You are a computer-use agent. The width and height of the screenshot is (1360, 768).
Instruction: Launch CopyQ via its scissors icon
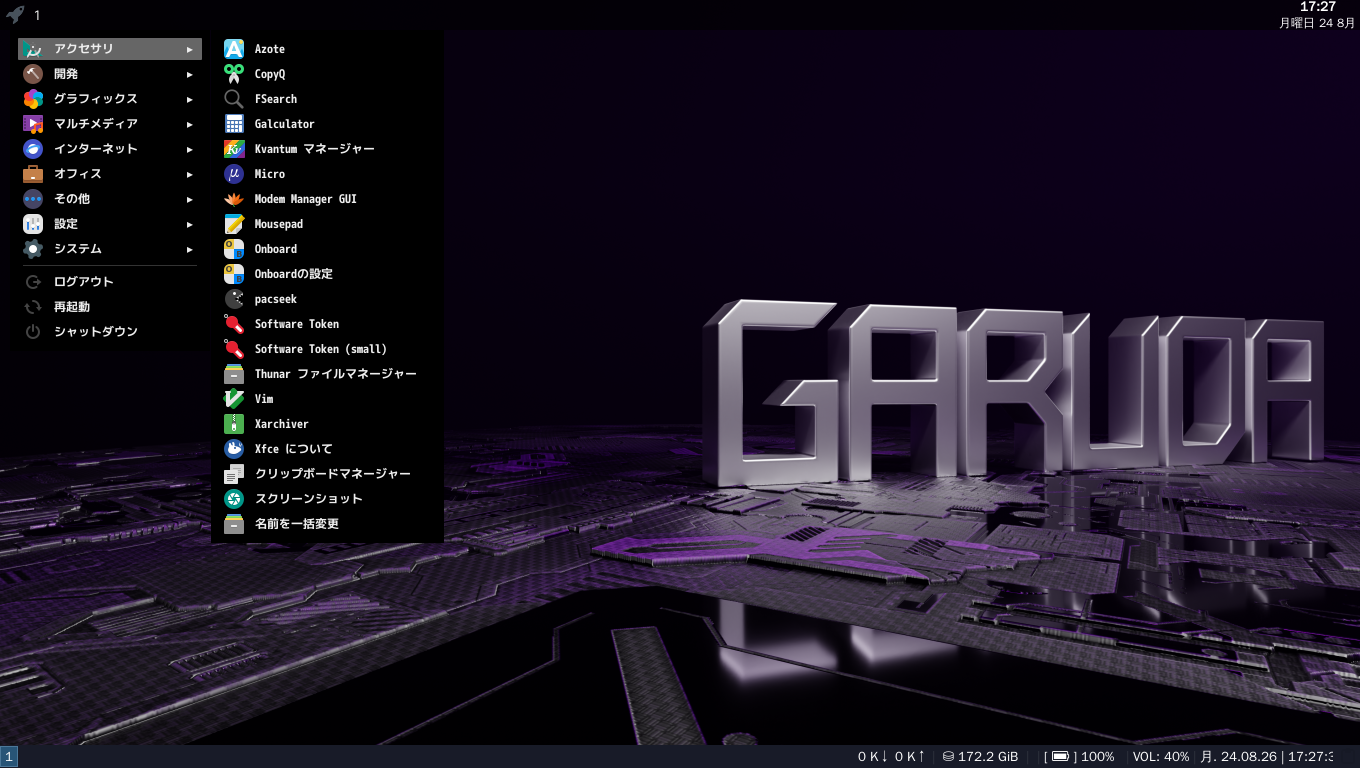tap(234, 74)
